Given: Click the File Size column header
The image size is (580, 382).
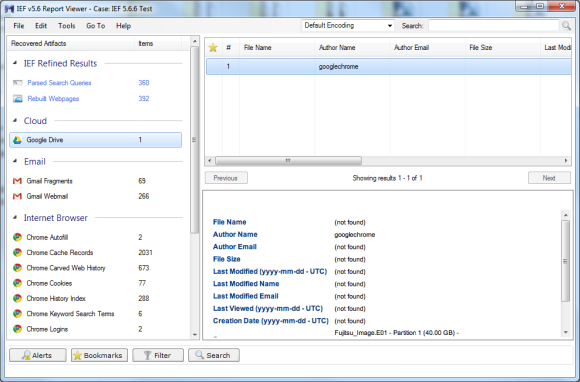Looking at the screenshot, I should (502, 47).
